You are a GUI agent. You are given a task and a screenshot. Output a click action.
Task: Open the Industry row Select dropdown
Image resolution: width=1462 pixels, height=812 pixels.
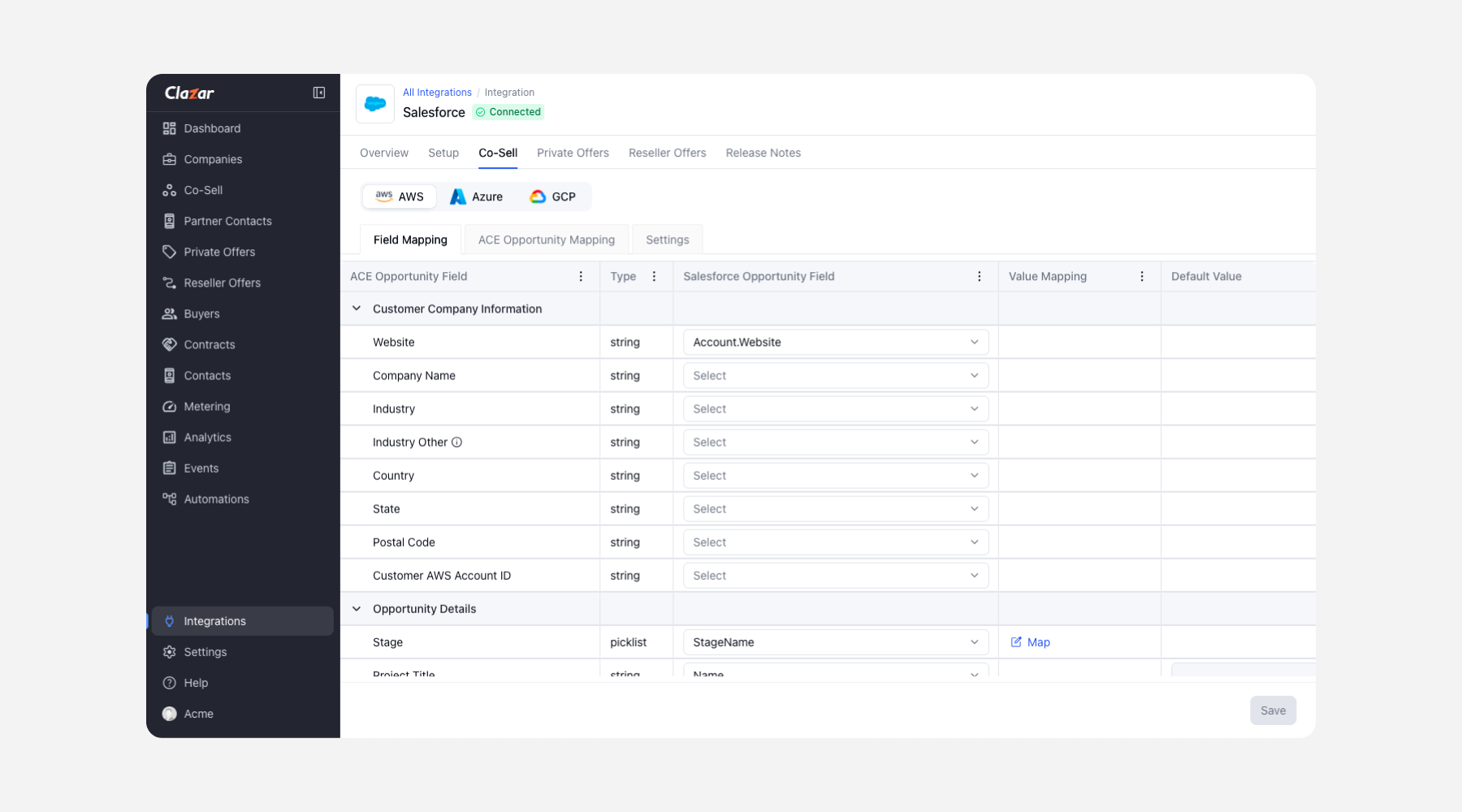click(836, 409)
